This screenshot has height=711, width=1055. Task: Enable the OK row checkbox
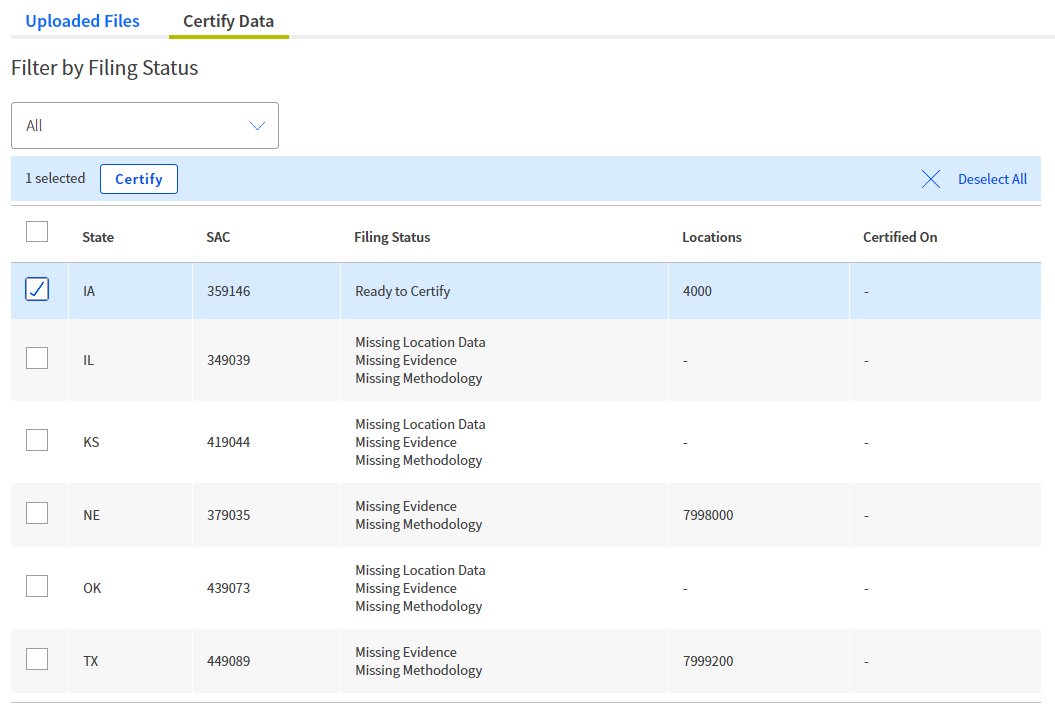pos(37,586)
